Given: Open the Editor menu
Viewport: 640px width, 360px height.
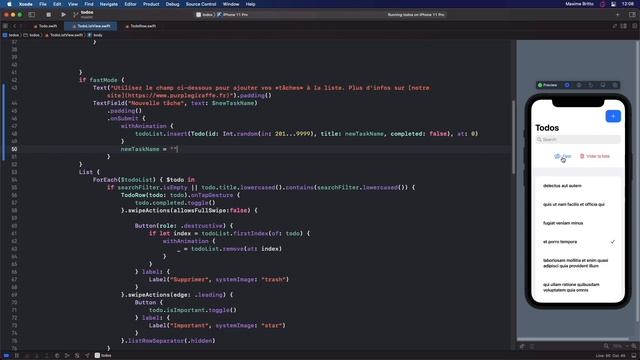Looking at the screenshot, I should [x=131, y=4].
